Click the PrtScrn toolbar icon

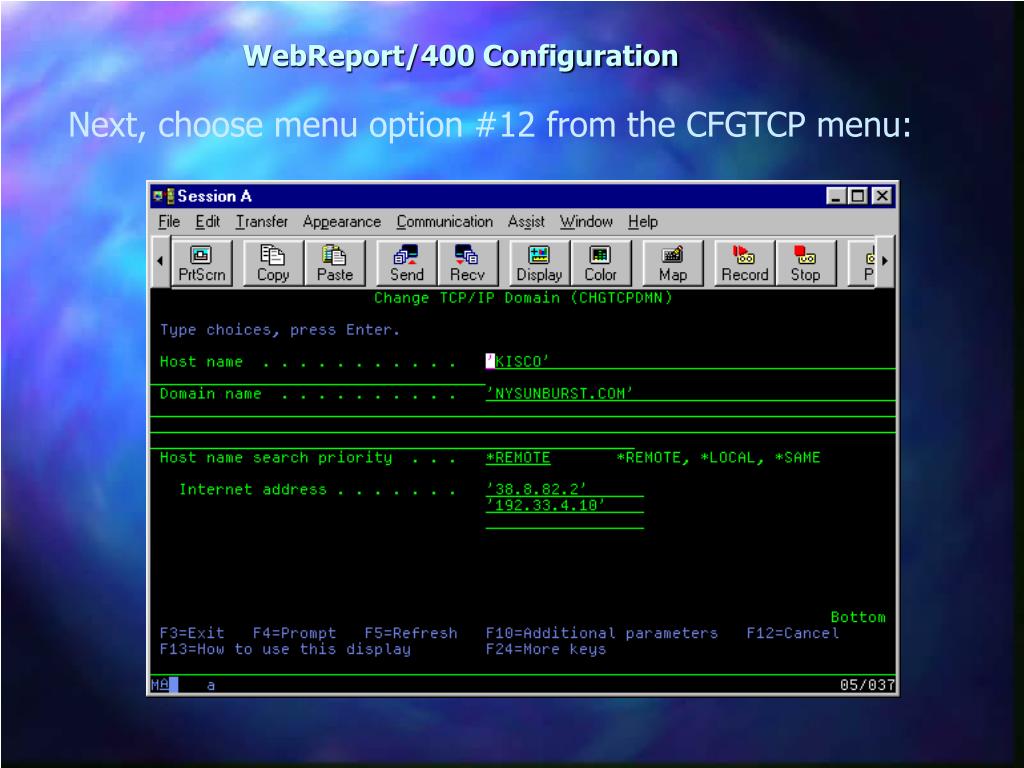coord(201,263)
